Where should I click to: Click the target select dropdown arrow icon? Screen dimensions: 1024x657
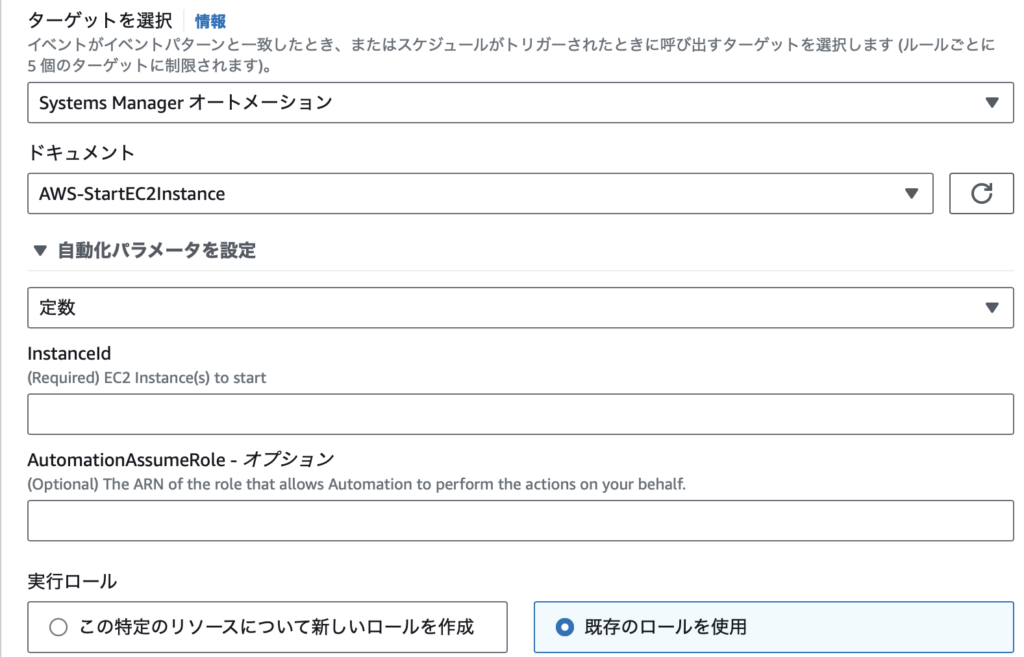[992, 103]
